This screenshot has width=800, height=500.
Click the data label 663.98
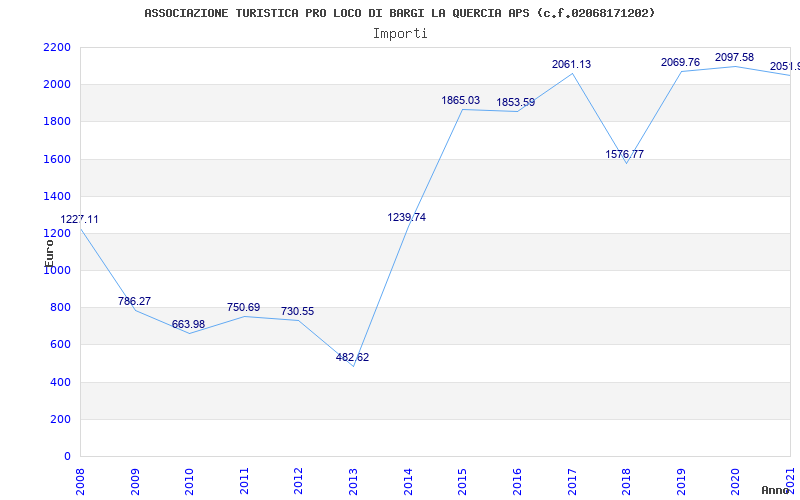[188, 324]
